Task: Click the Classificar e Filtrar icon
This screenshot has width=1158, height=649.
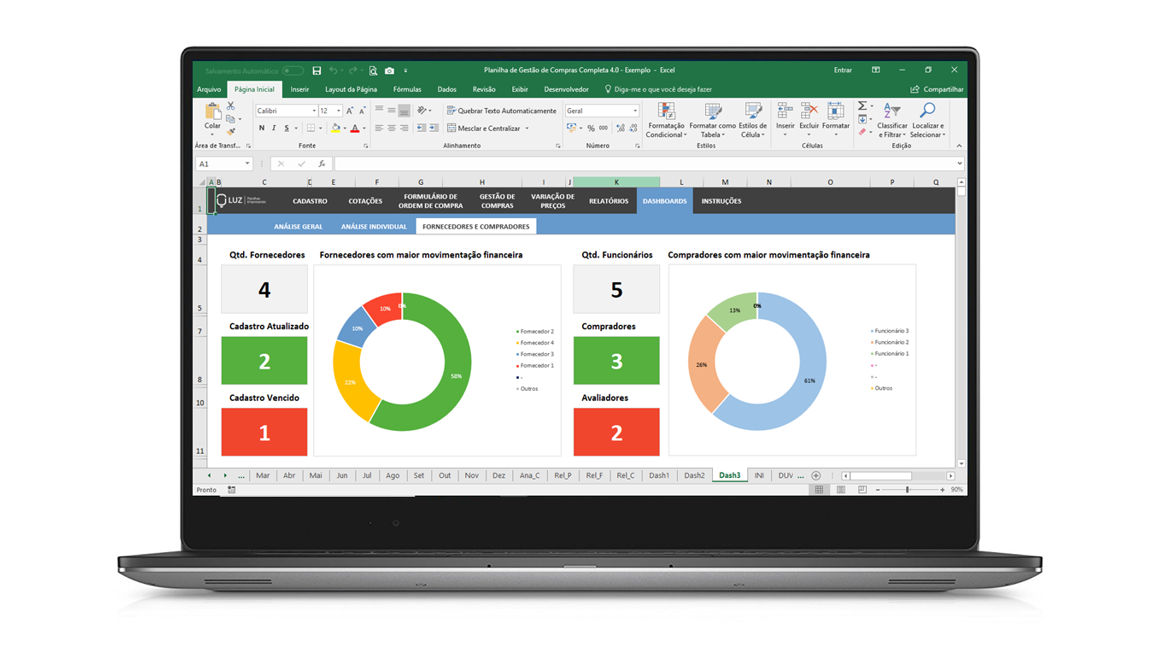Action: click(891, 111)
